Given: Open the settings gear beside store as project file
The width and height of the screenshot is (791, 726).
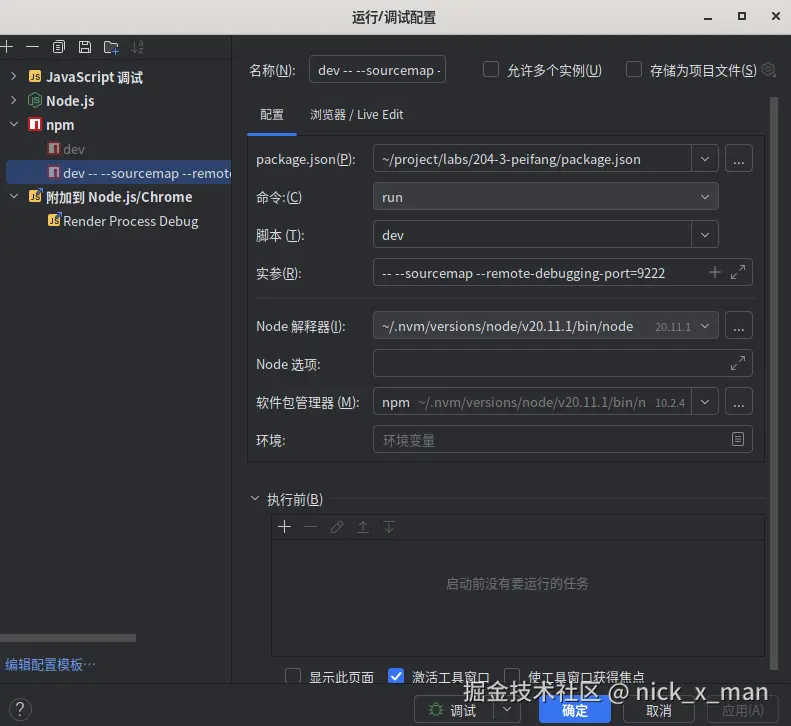Looking at the screenshot, I should (x=768, y=70).
